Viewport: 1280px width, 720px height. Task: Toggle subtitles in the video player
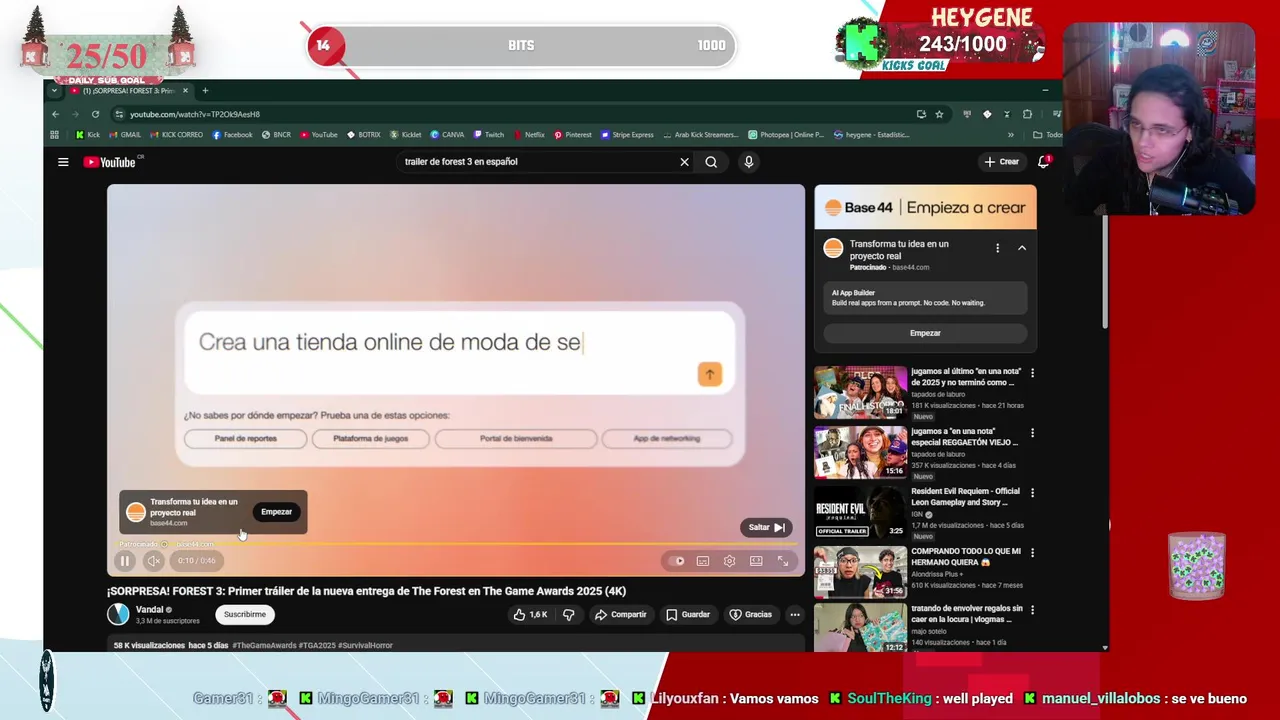(703, 561)
